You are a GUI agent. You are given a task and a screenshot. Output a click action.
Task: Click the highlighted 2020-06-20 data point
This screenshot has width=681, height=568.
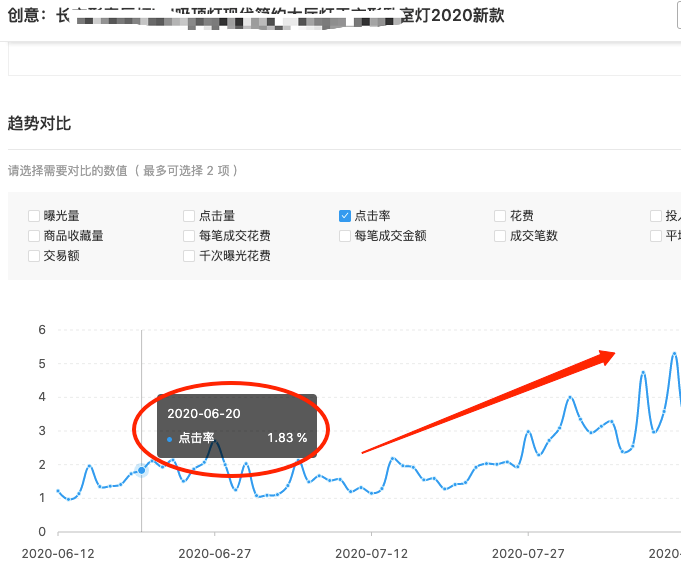pyautogui.click(x=141, y=470)
